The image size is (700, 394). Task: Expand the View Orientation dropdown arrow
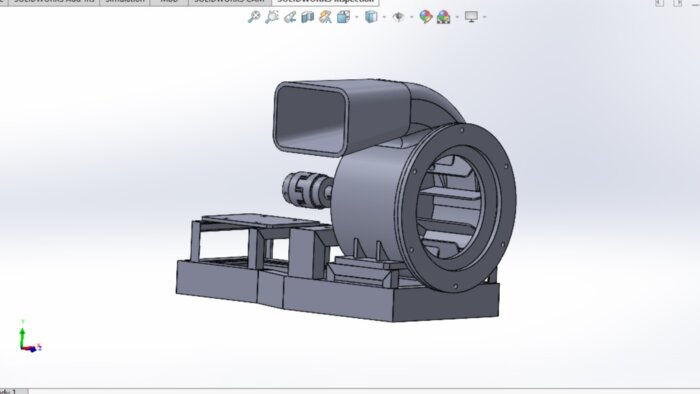click(x=357, y=17)
